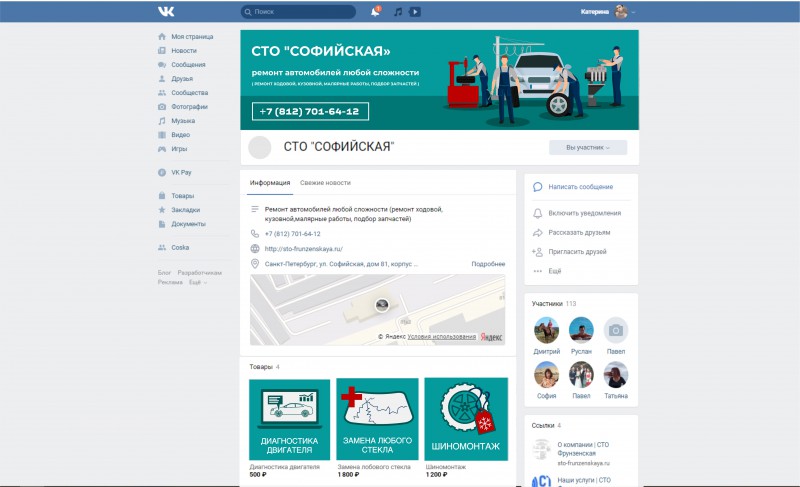Switch to the Информация tab
The height and width of the screenshot is (487, 800).
[x=270, y=183]
